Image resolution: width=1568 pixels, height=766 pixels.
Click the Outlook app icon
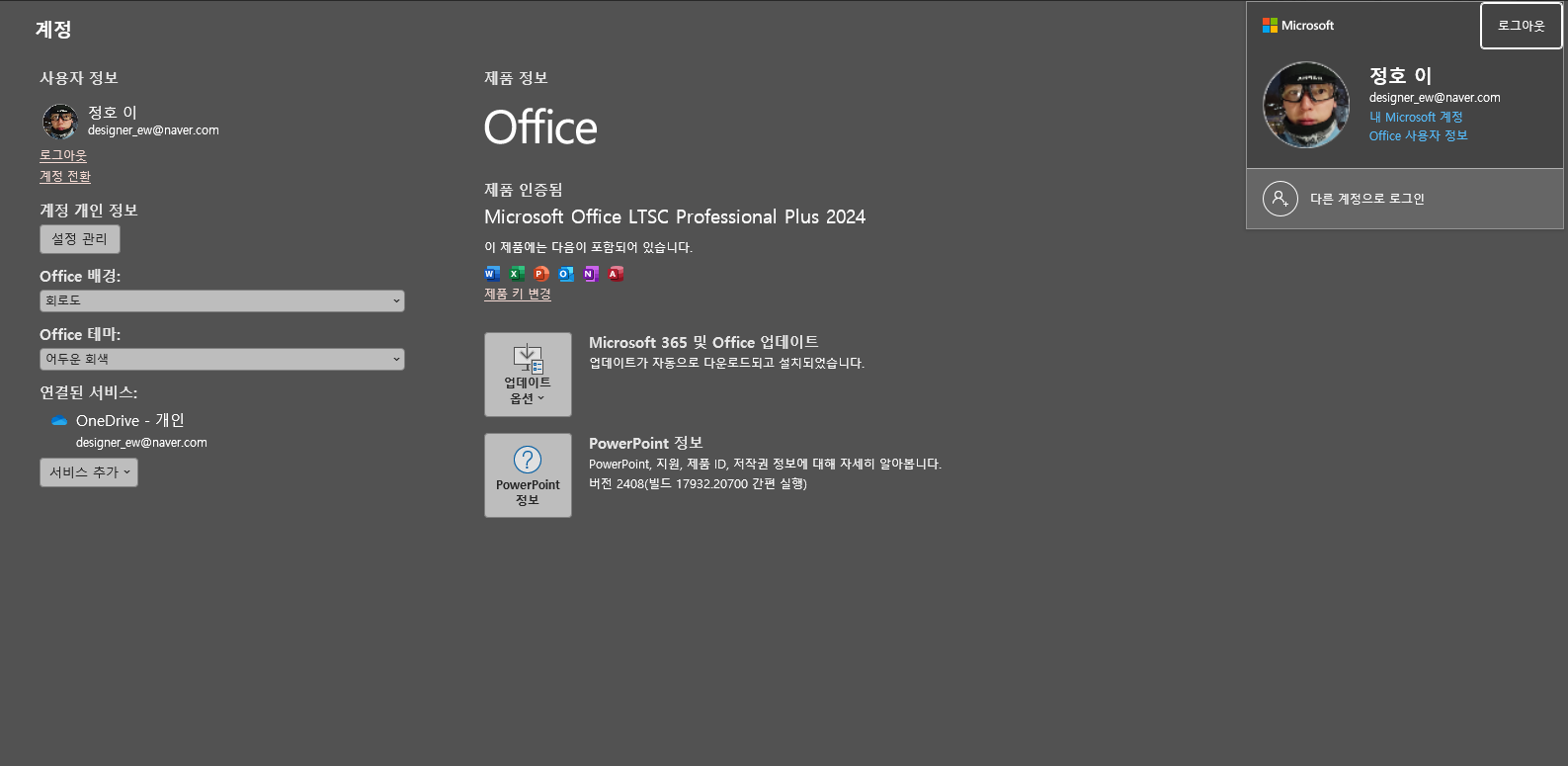pyautogui.click(x=566, y=274)
